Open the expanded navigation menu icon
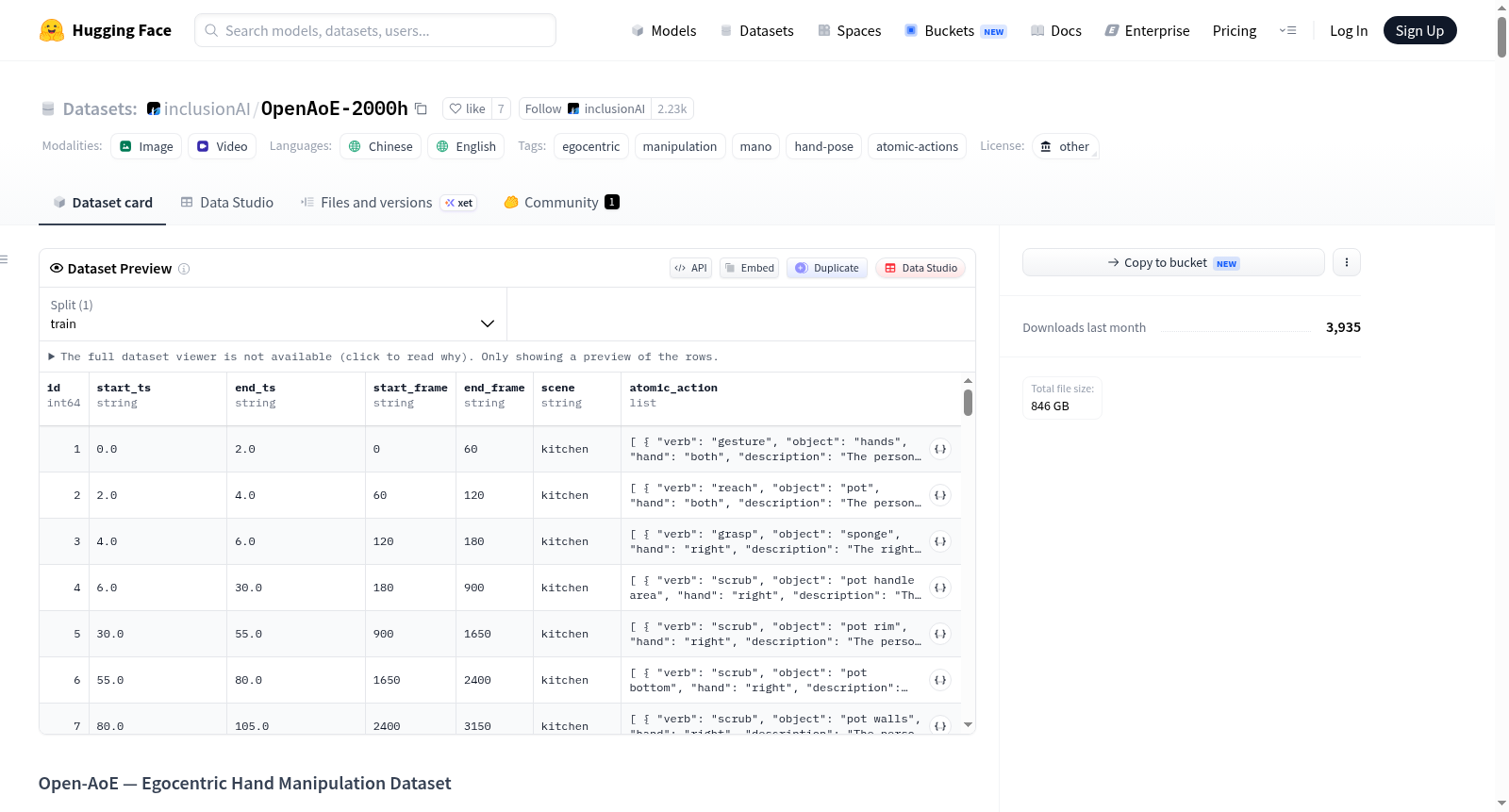Screen dimensions: 1509x812 (1287, 30)
